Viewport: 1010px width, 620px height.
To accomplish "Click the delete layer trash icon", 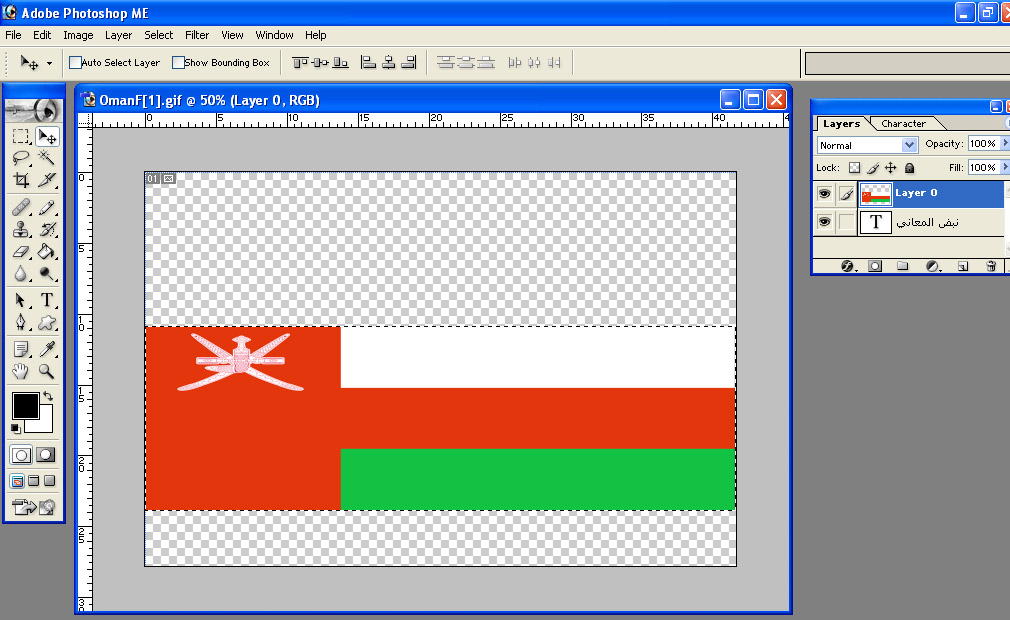I will tap(991, 266).
